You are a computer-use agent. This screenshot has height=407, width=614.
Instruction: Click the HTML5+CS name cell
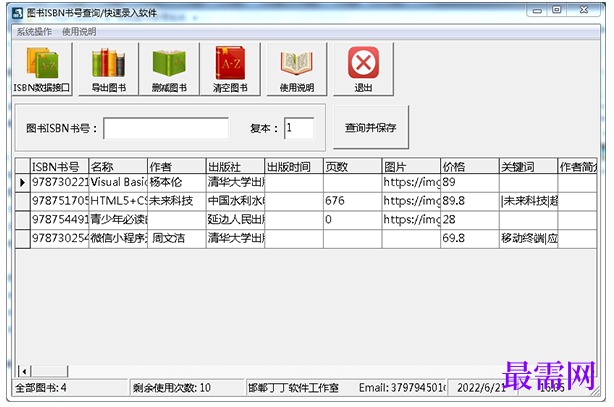118,201
